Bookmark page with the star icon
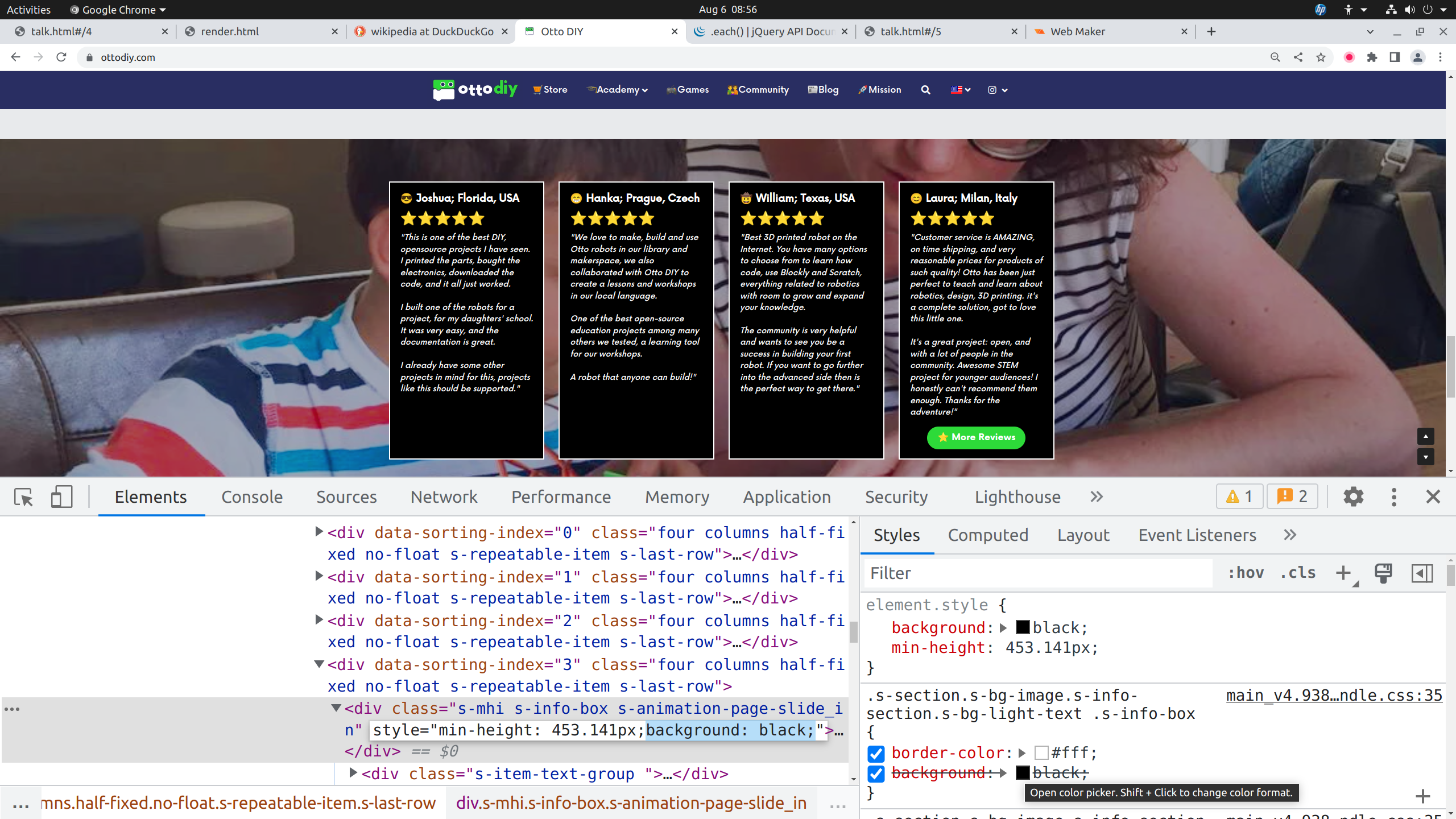1456x819 pixels. pyautogui.click(x=1321, y=57)
